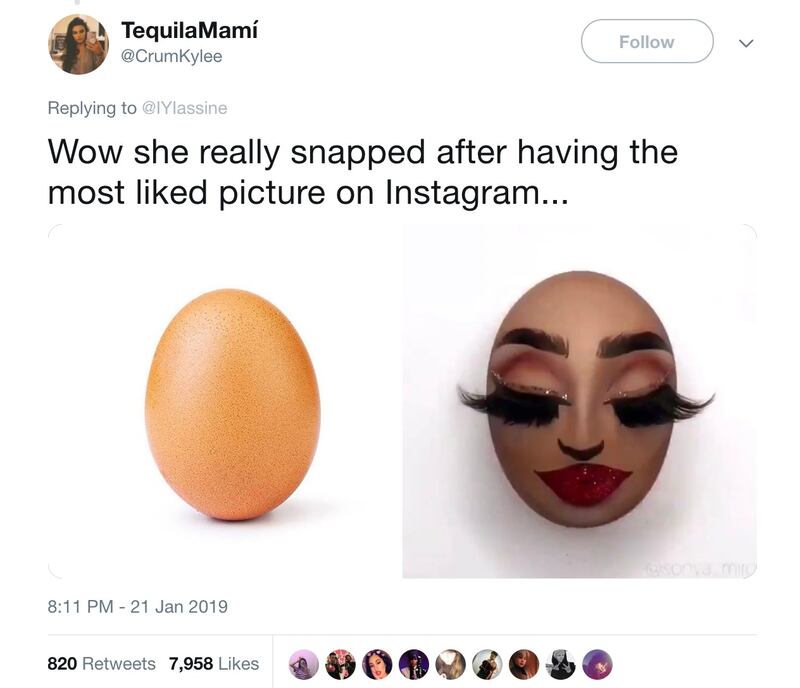The image size is (800, 688).
Task: Click the Follow button
Action: (647, 42)
